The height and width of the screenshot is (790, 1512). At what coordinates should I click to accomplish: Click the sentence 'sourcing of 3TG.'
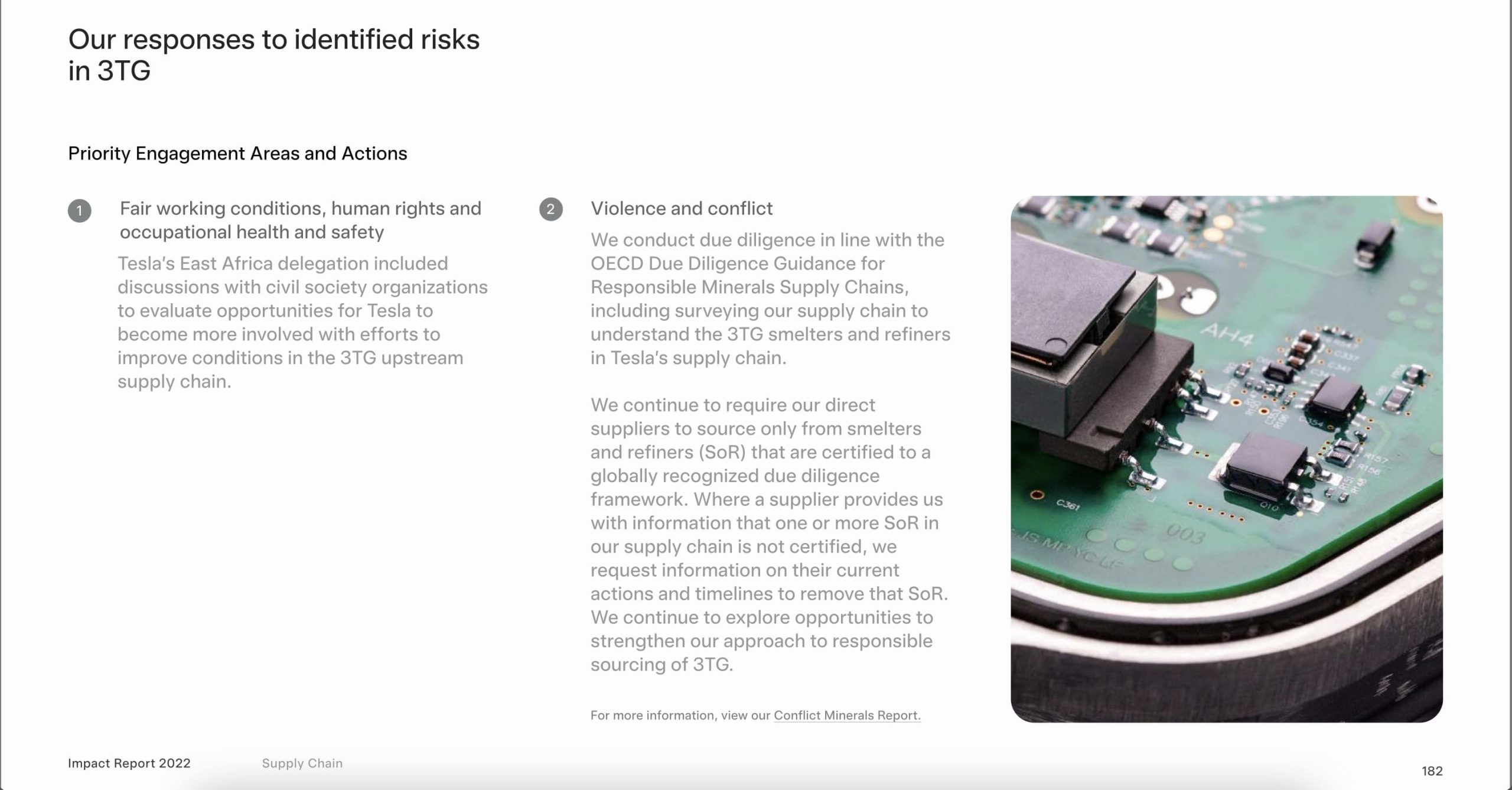click(661, 664)
